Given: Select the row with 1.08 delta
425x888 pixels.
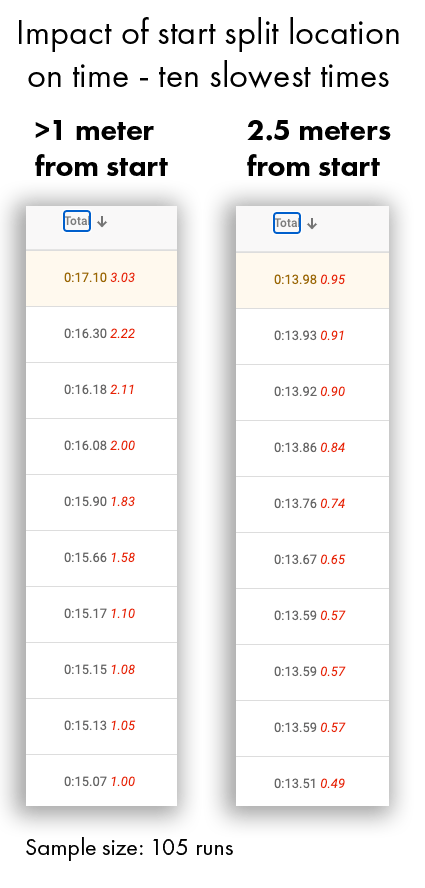Looking at the screenshot, I should click(x=101, y=671).
